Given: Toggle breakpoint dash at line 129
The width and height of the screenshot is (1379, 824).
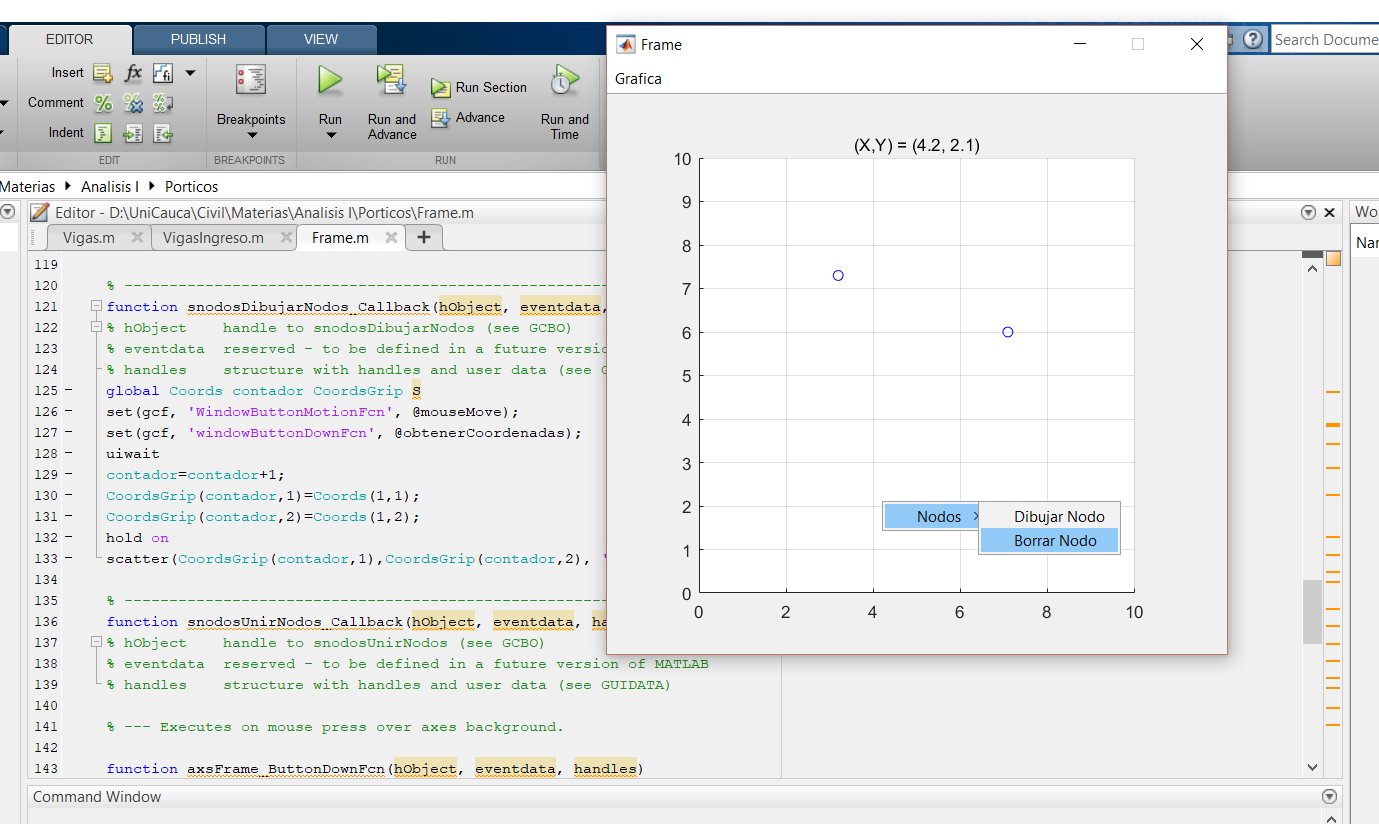Looking at the screenshot, I should point(68,475).
